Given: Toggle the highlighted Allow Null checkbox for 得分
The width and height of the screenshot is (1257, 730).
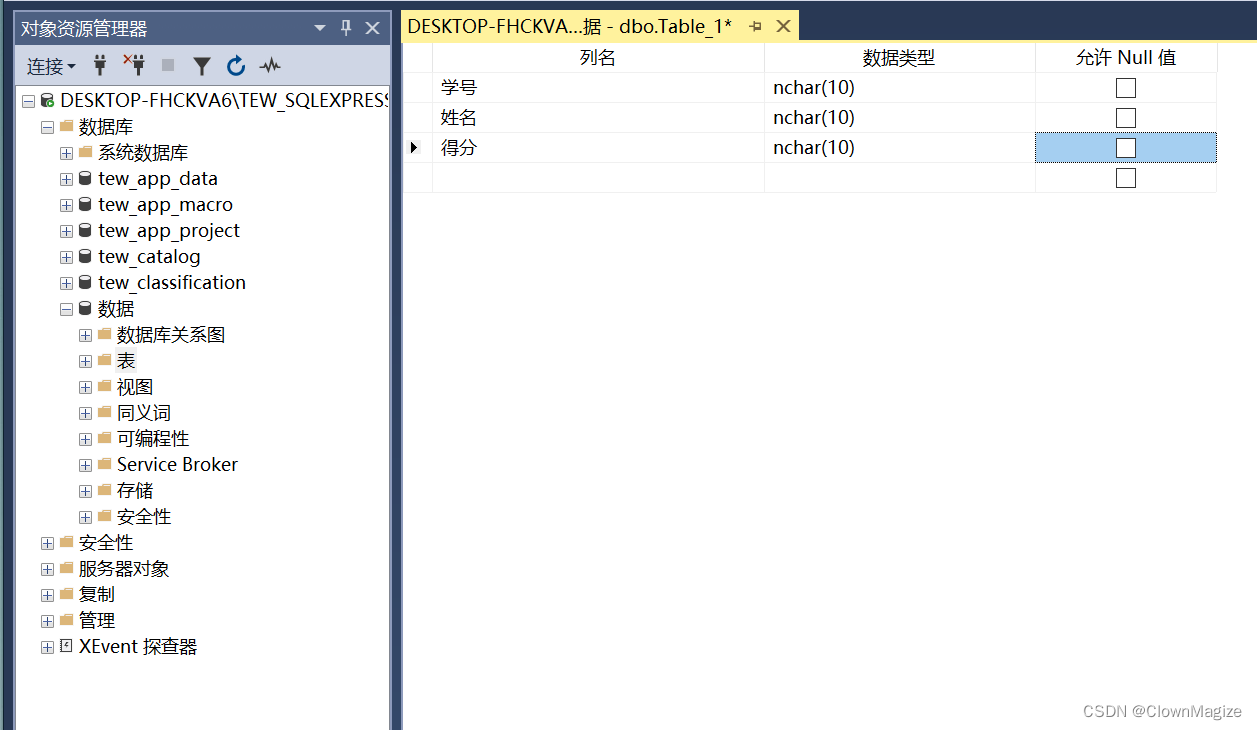Looking at the screenshot, I should (1125, 147).
